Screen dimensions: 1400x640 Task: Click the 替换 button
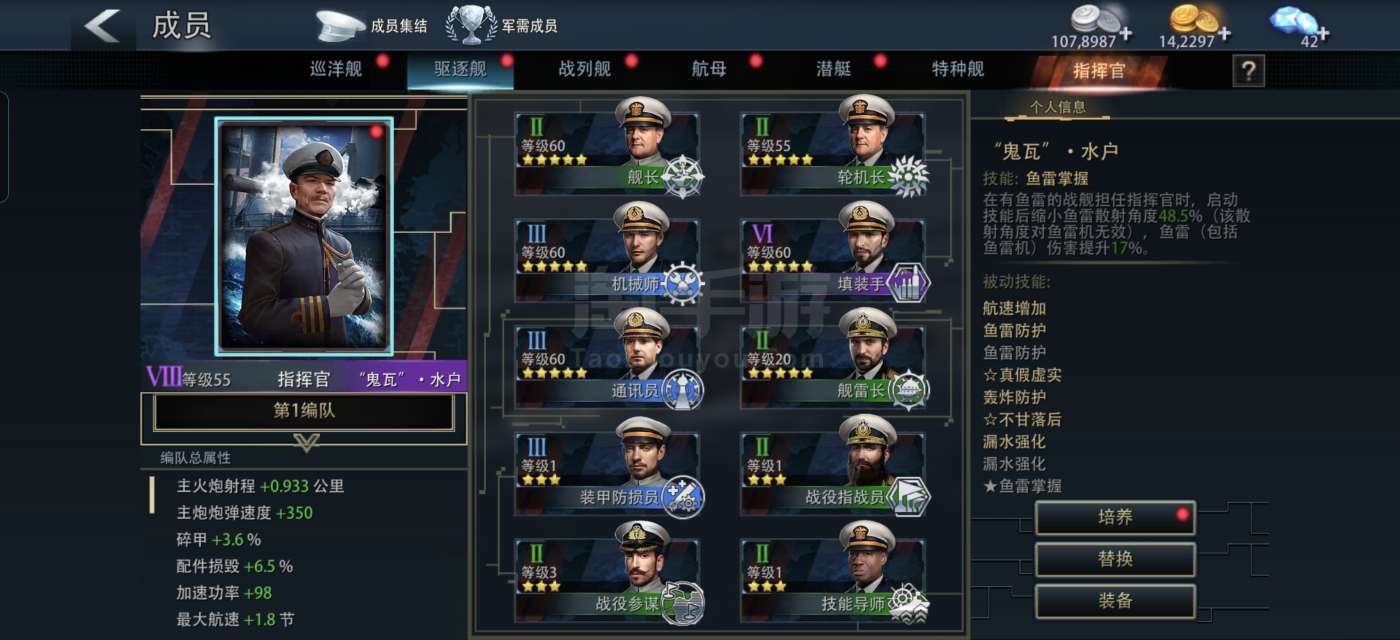[1115, 559]
